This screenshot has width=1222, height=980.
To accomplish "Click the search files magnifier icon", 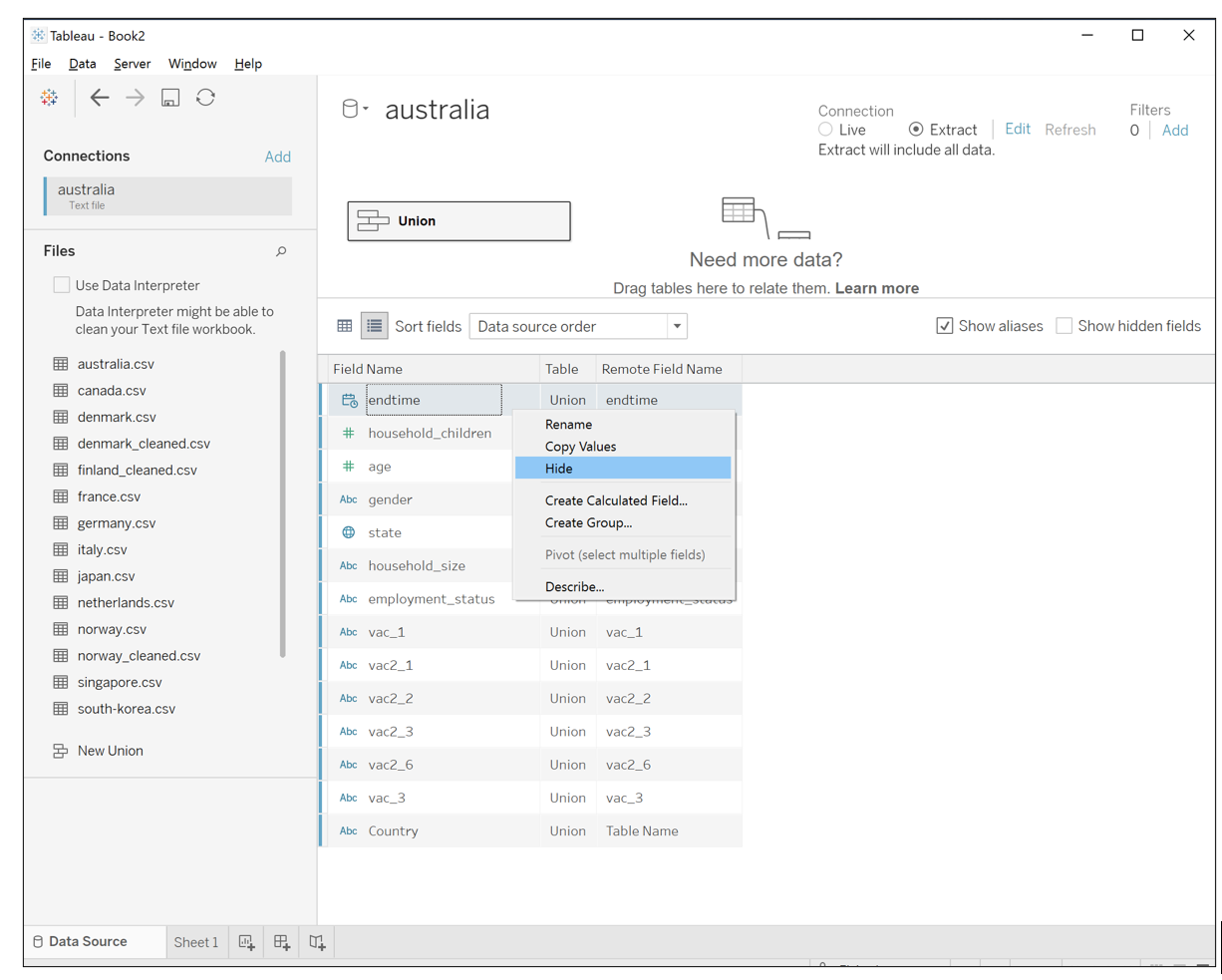I will [281, 252].
